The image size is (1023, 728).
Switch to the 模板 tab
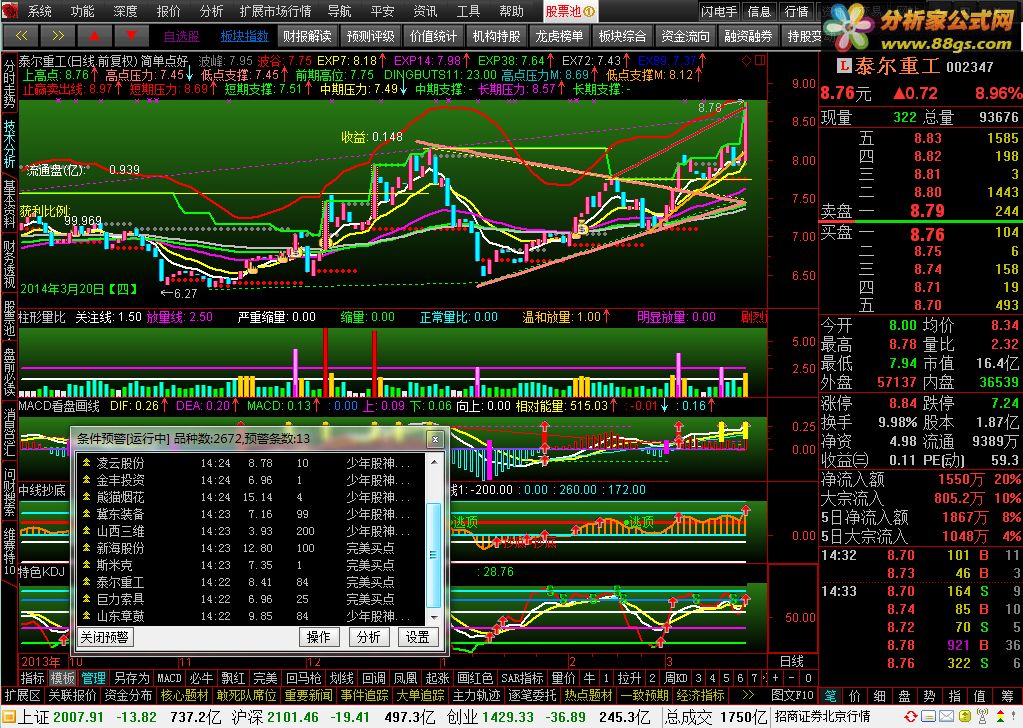[63, 678]
